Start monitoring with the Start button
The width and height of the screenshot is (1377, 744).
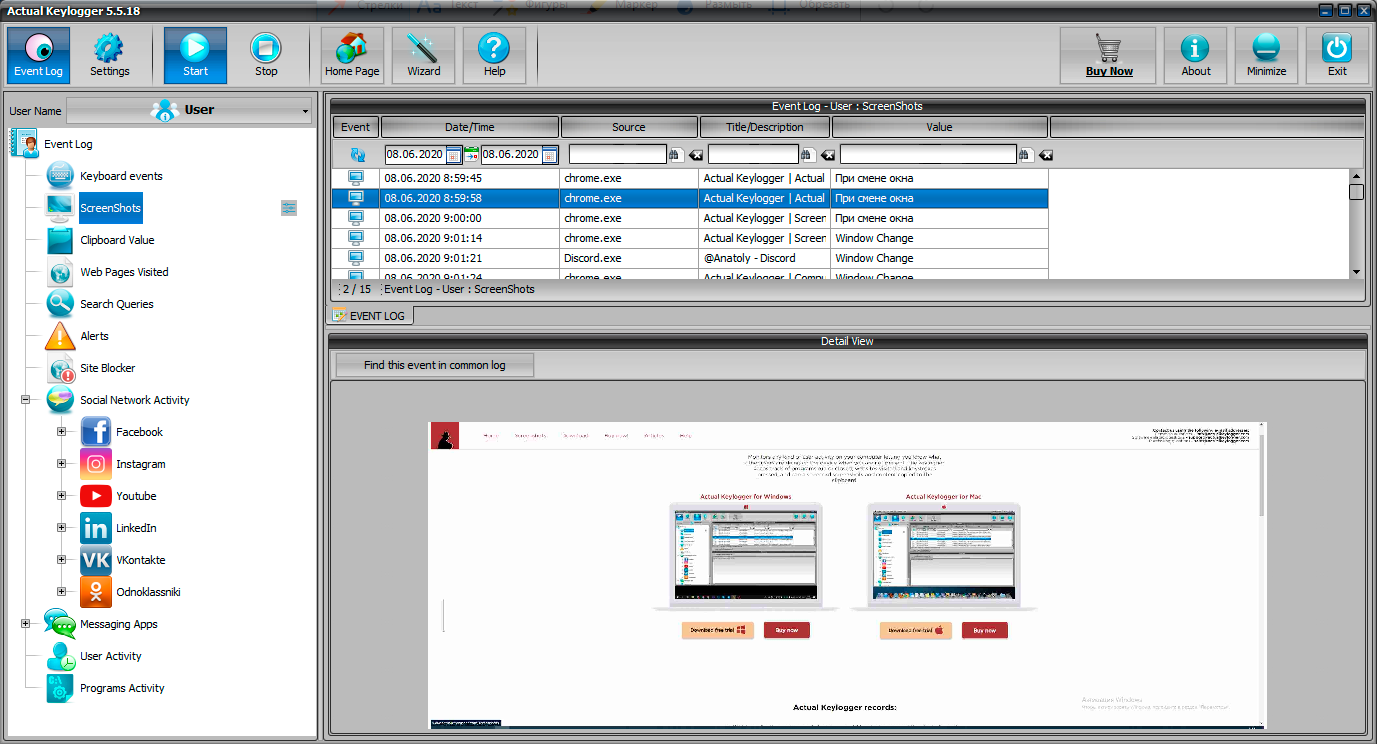coord(195,55)
